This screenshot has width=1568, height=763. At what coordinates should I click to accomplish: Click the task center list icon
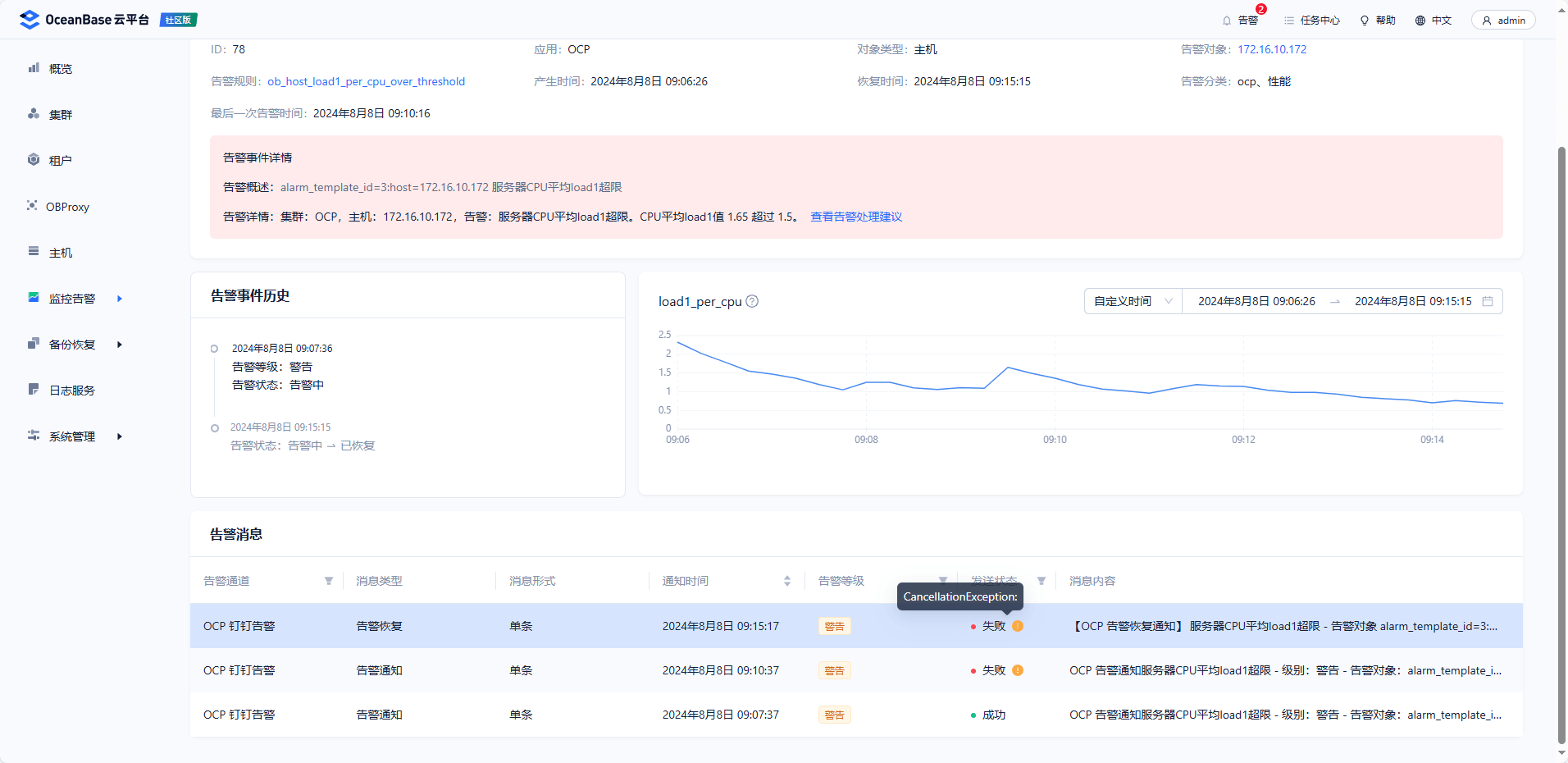point(1289,21)
